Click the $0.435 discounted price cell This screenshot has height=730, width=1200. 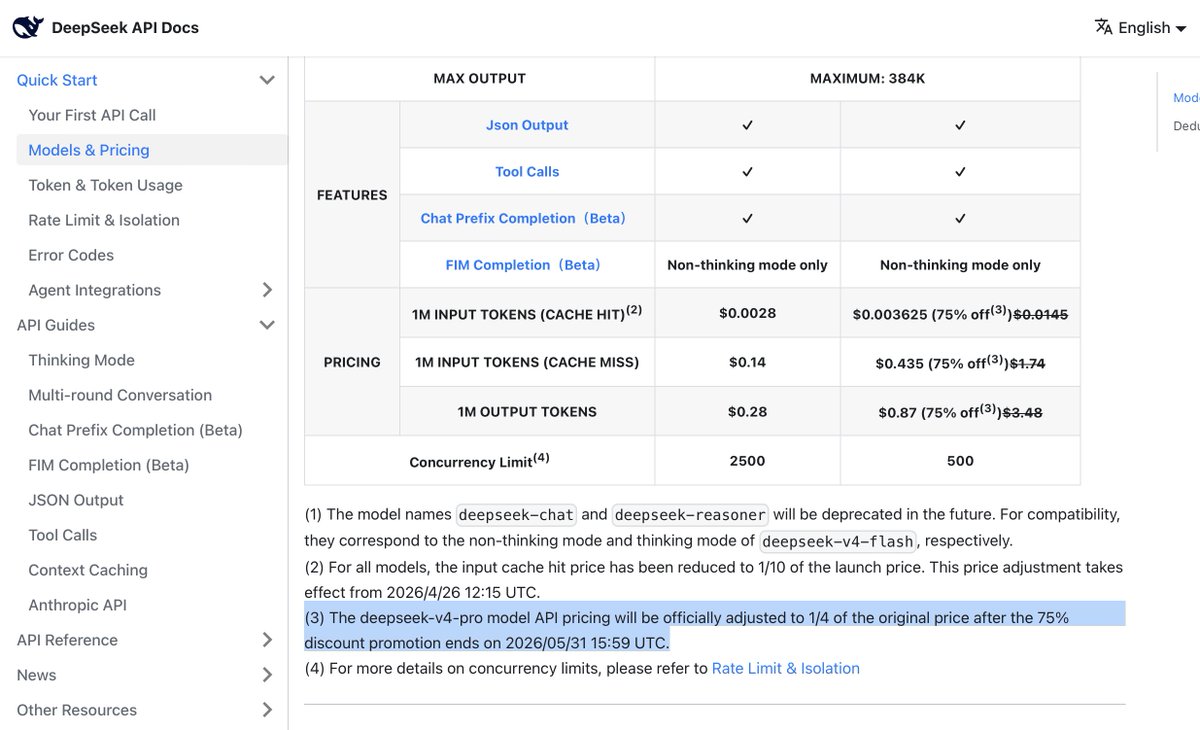tap(960, 362)
